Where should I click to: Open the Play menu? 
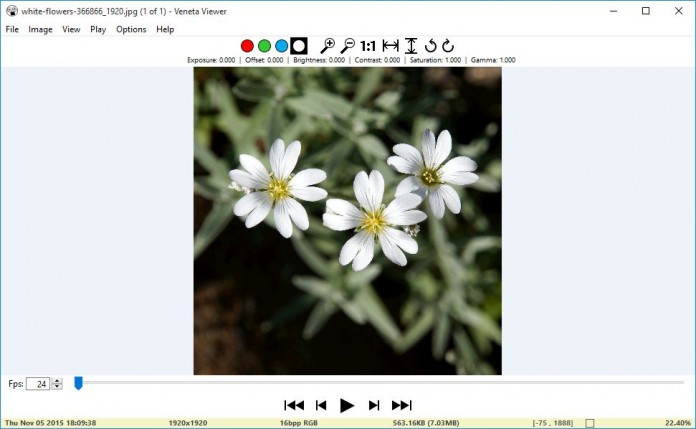[98, 29]
